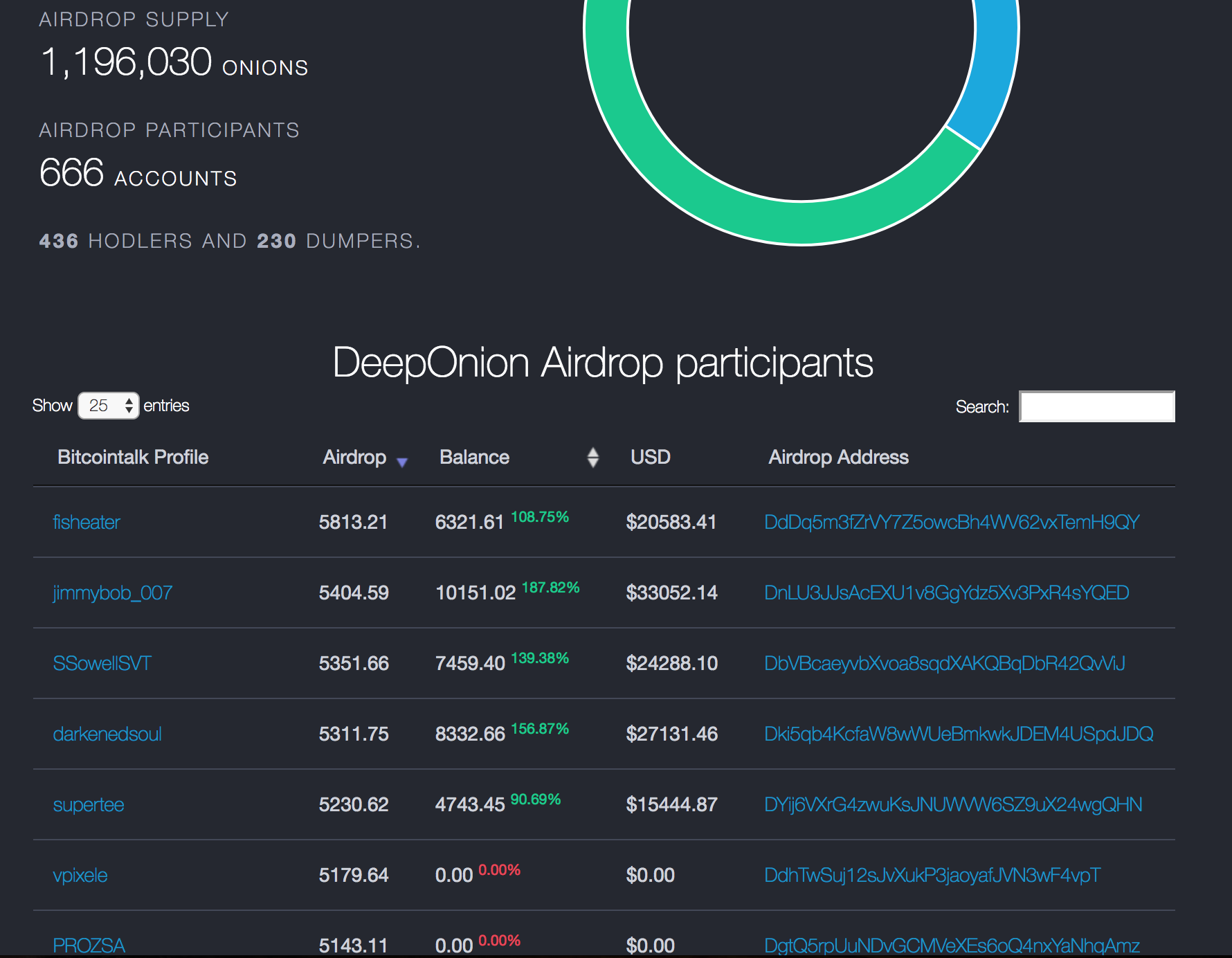Click the 436 hodlers and 230 dumpers text

point(230,241)
